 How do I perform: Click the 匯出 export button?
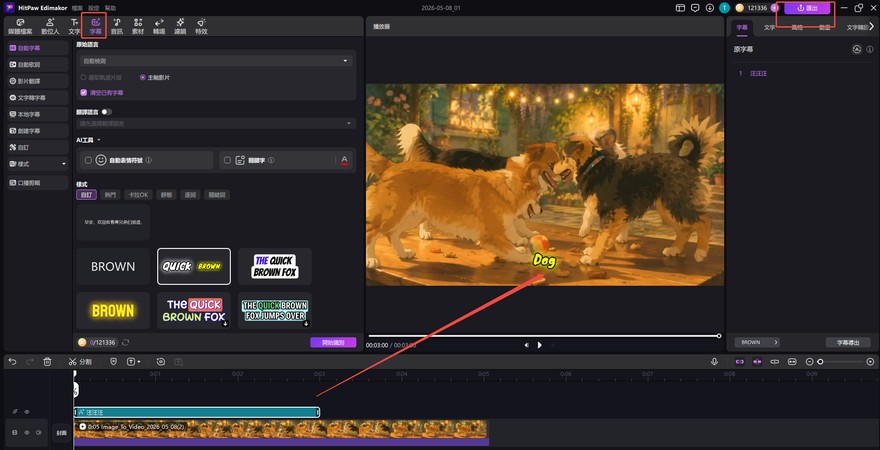807,8
